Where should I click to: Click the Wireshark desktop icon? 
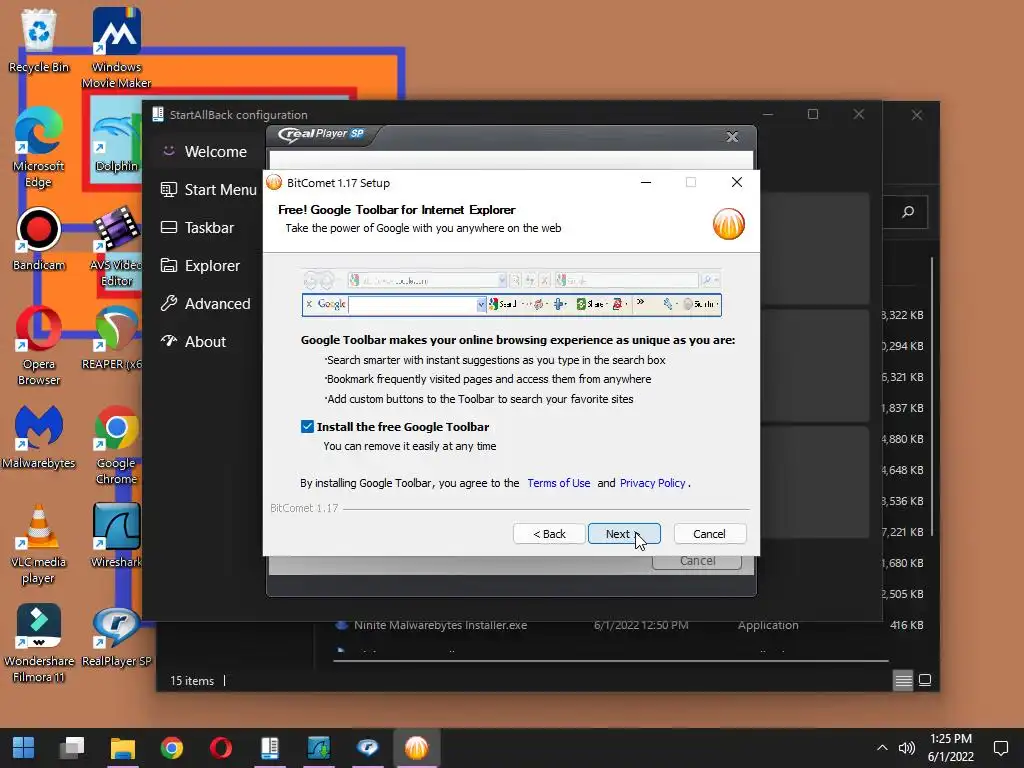pos(116,536)
